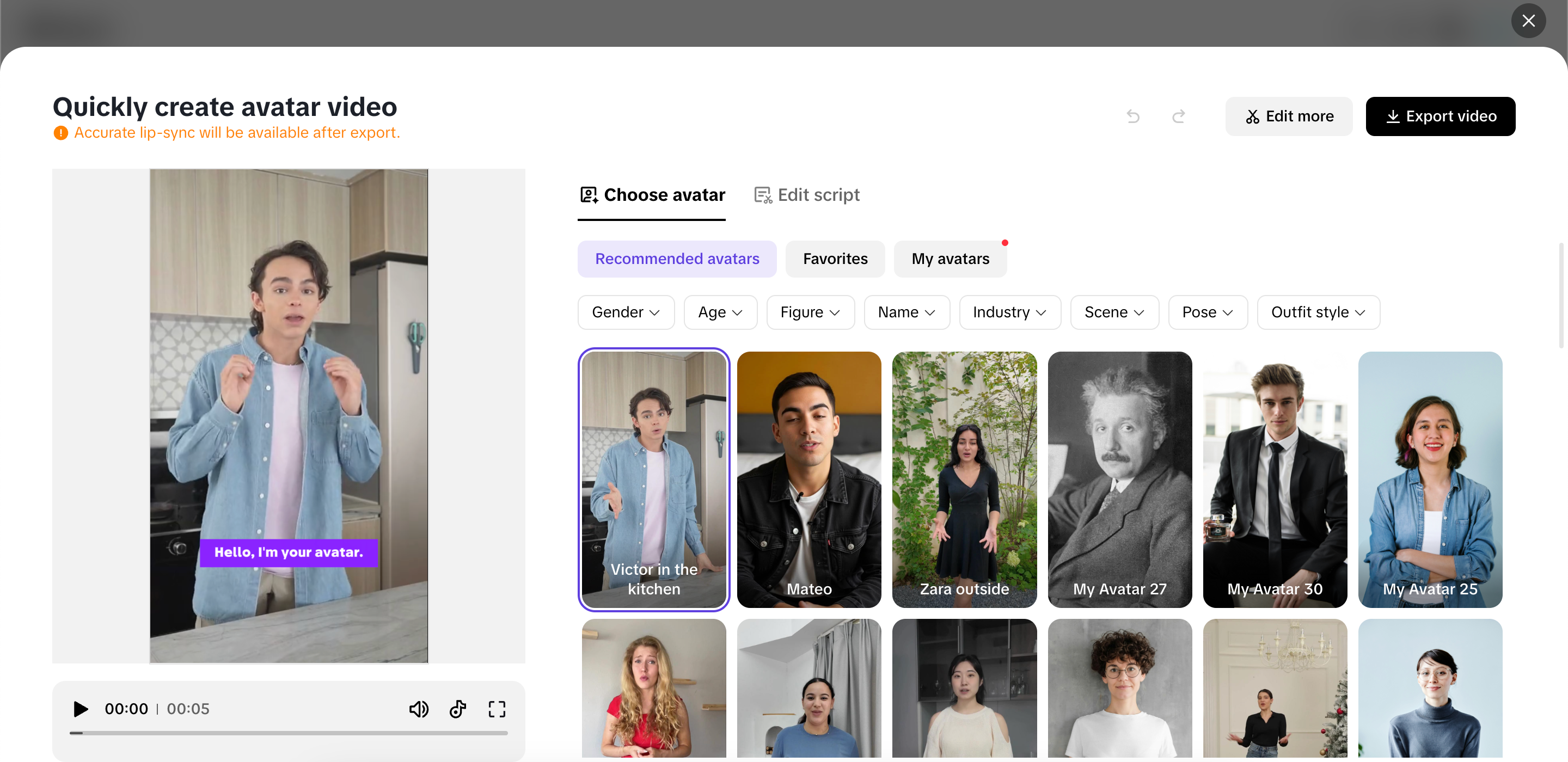This screenshot has width=1568, height=762.
Task: Click the redo arrow icon
Action: click(x=1178, y=116)
